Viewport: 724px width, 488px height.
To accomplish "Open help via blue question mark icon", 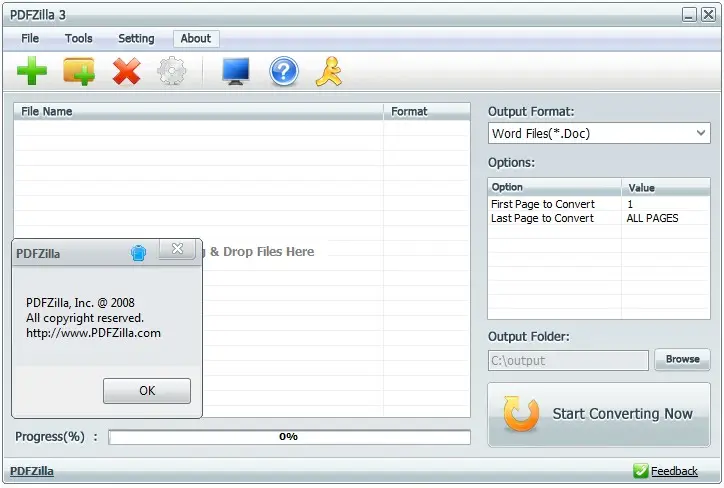I will [x=284, y=71].
